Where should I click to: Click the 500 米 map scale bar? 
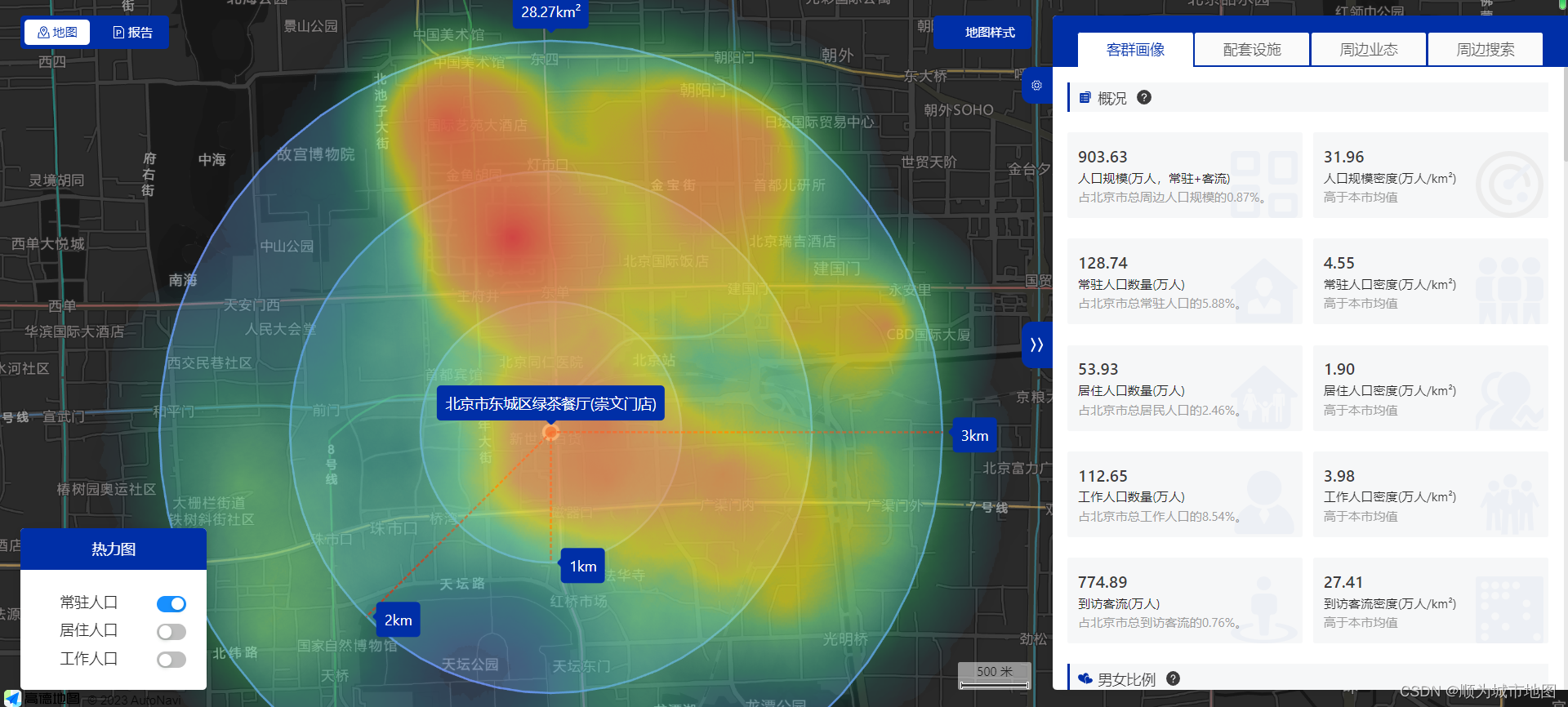(995, 676)
